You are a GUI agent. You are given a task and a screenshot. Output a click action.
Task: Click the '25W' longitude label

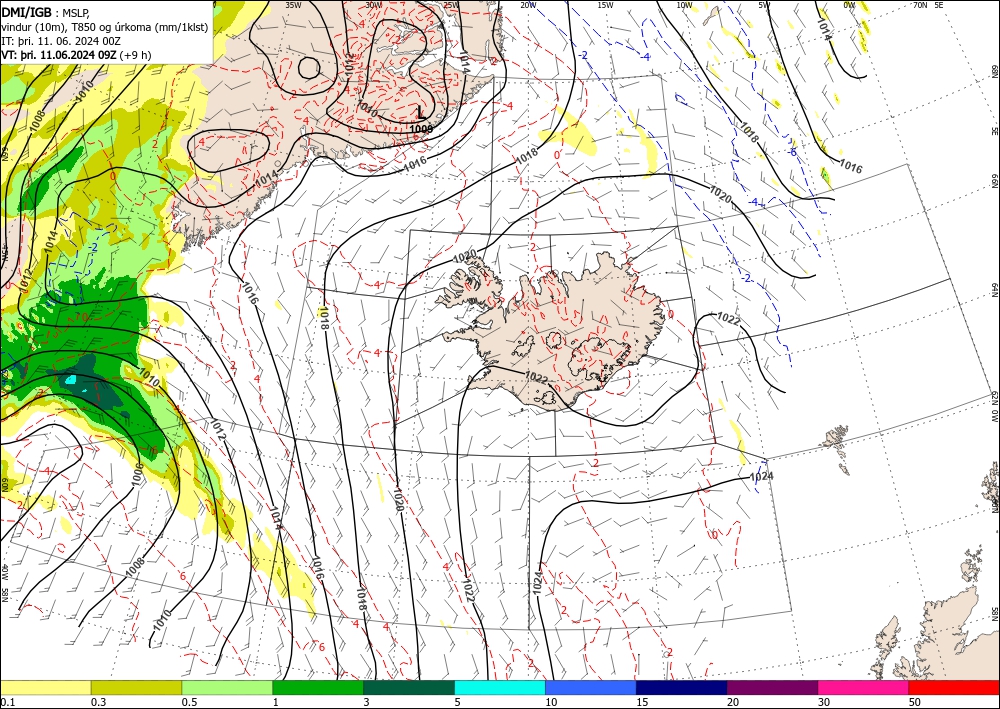451,5
